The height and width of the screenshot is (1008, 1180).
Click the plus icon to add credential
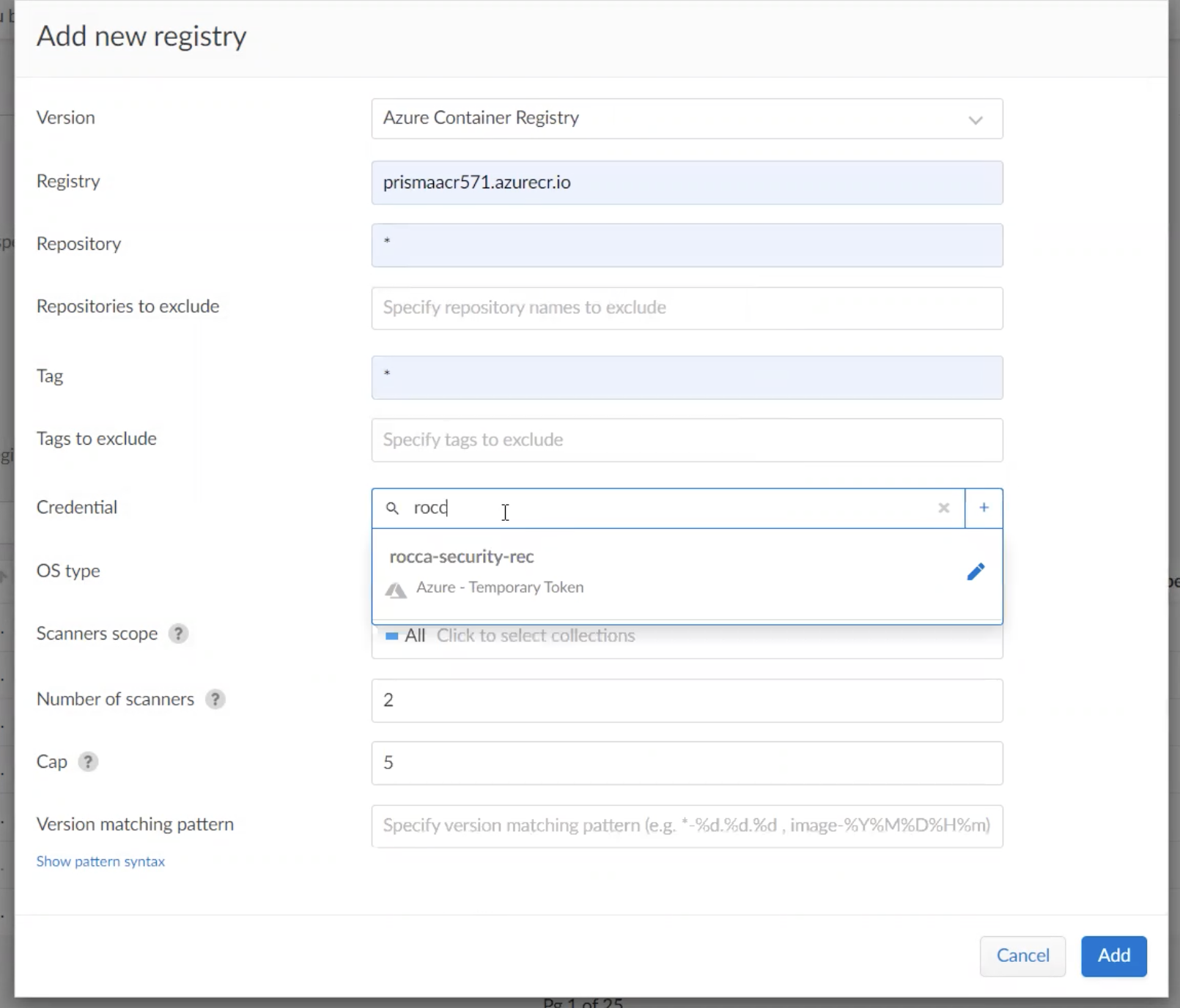pyautogui.click(x=984, y=508)
